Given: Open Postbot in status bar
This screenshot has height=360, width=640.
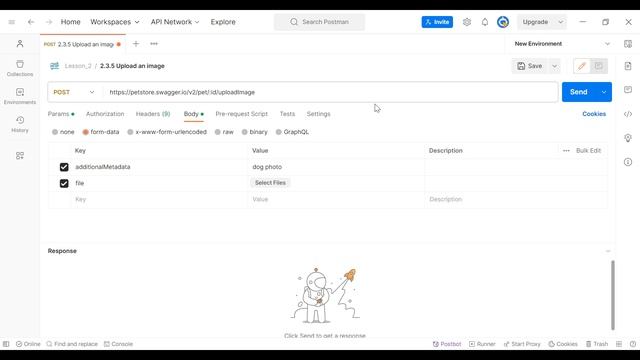Looking at the screenshot, I should [447, 344].
